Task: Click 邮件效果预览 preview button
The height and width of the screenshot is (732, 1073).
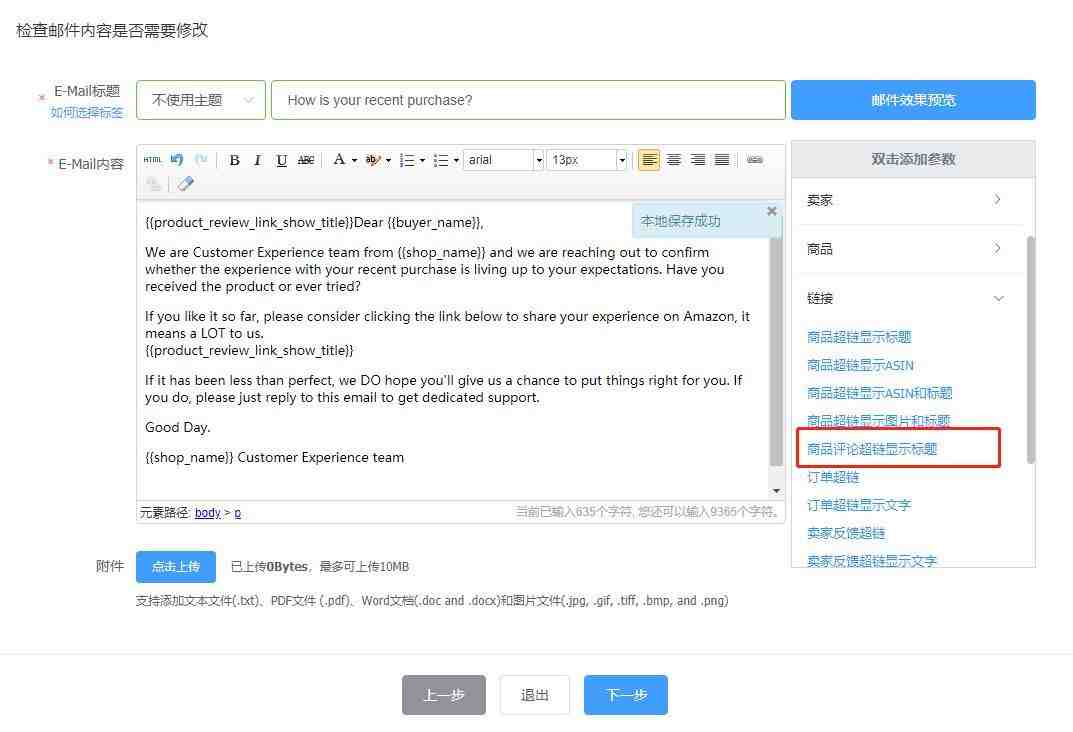Action: (x=913, y=100)
